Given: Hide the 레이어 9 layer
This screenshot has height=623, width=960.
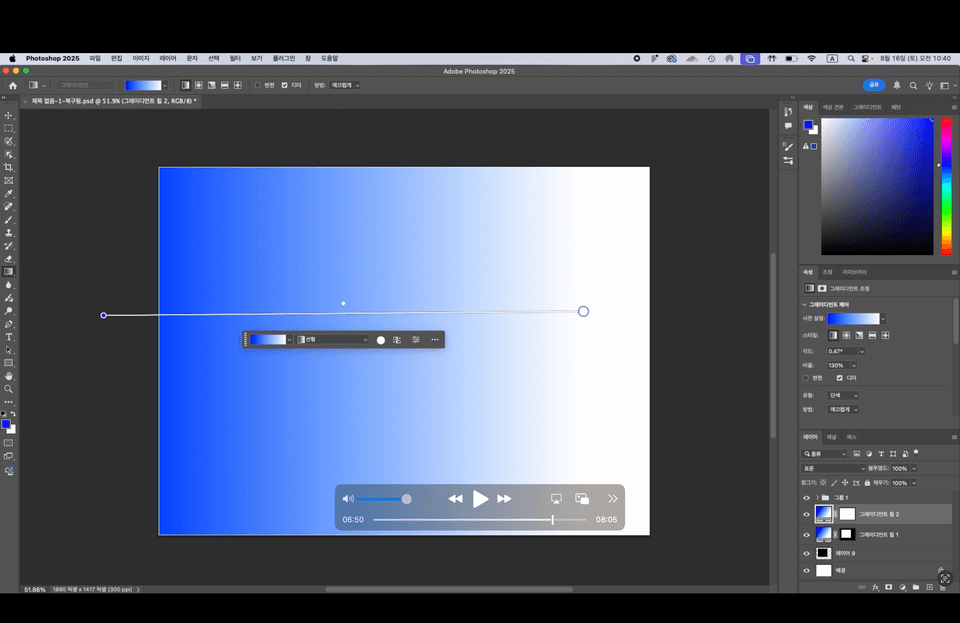Looking at the screenshot, I should tap(806, 553).
